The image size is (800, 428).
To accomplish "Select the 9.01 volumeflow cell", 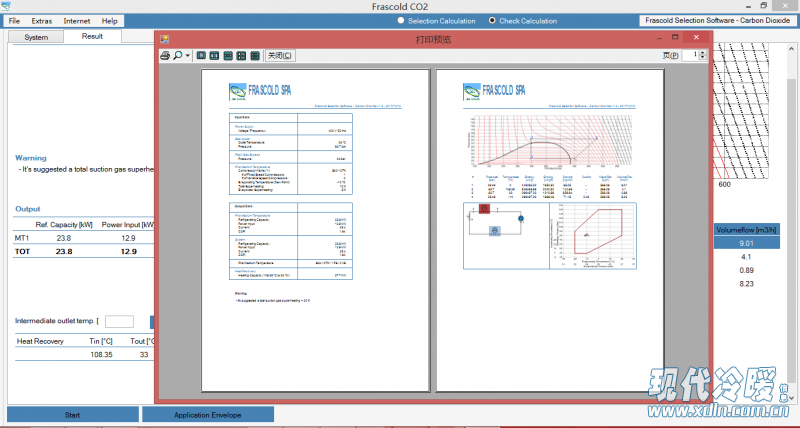I will [746, 243].
